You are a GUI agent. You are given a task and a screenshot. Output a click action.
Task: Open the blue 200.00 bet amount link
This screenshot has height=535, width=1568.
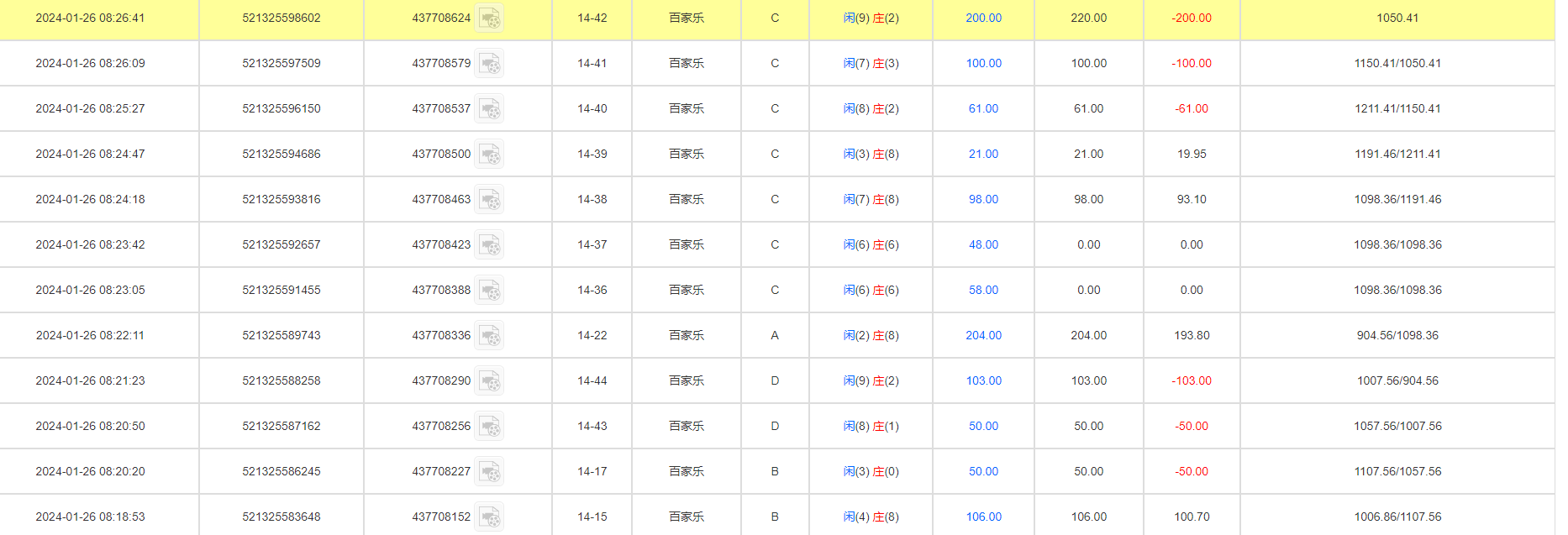[983, 18]
